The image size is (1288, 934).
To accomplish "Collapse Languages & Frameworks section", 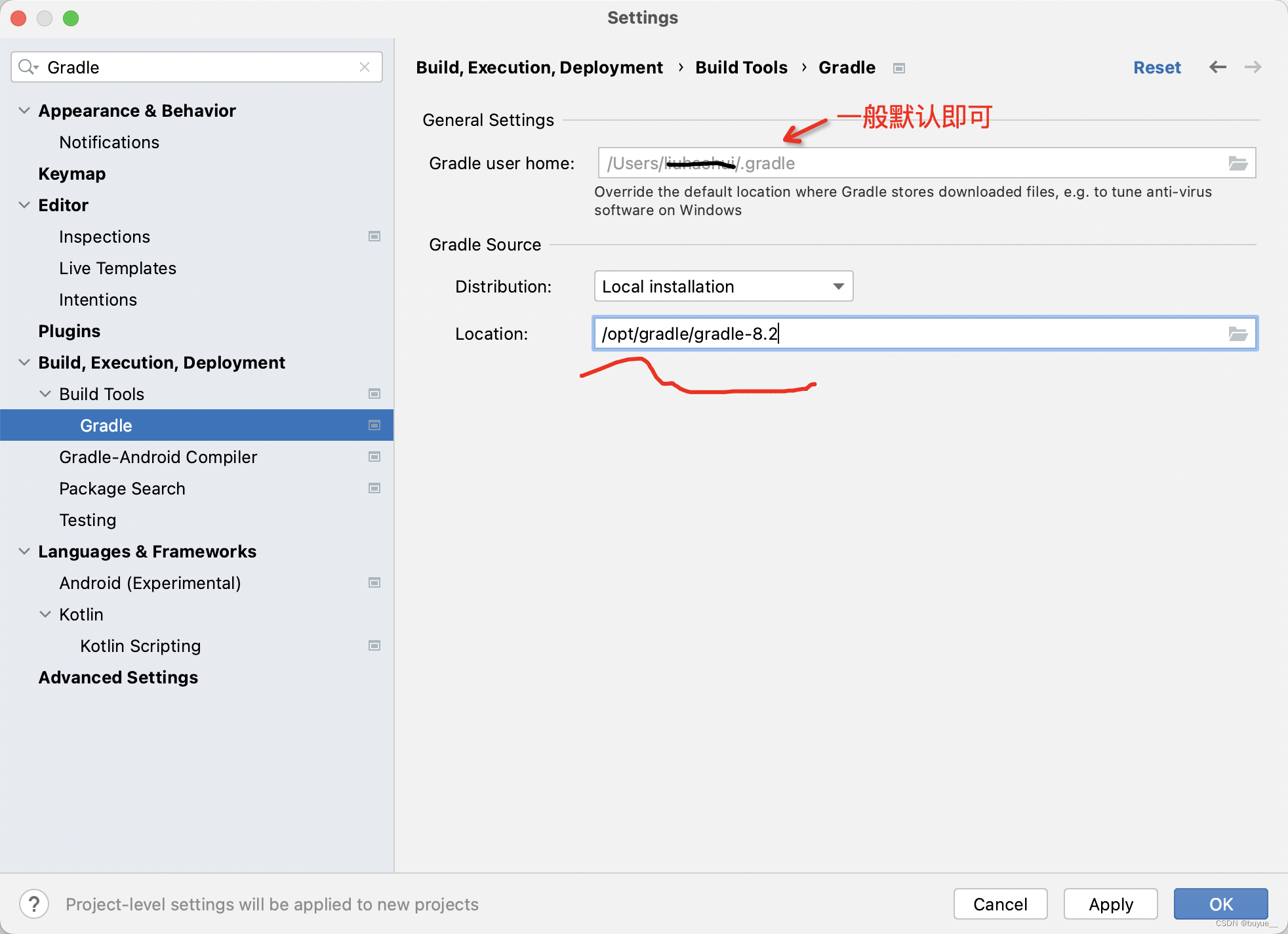I will click(x=24, y=551).
